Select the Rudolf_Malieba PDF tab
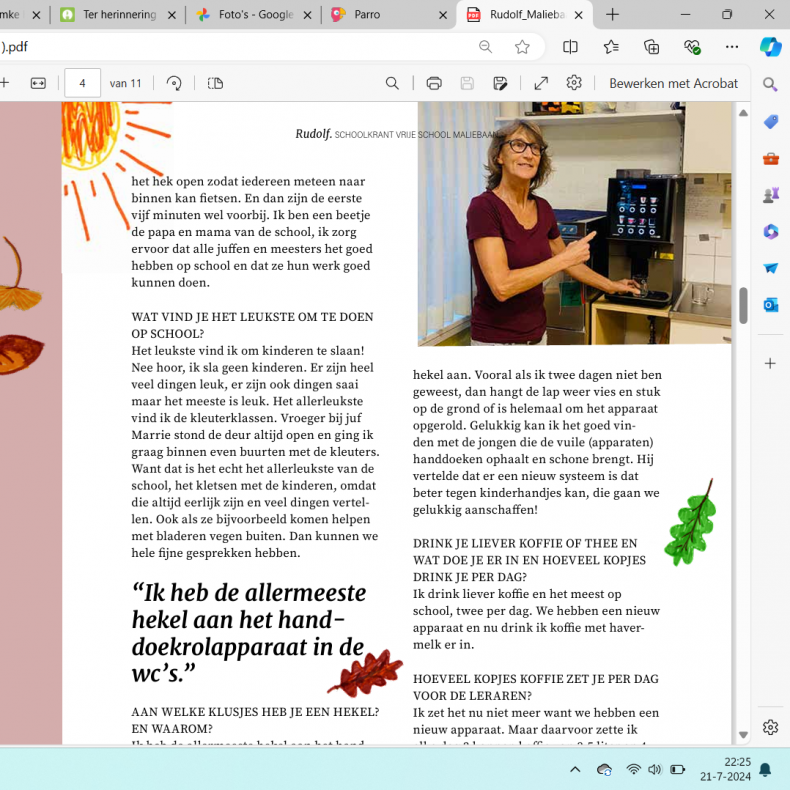790x790 pixels. 524,15
